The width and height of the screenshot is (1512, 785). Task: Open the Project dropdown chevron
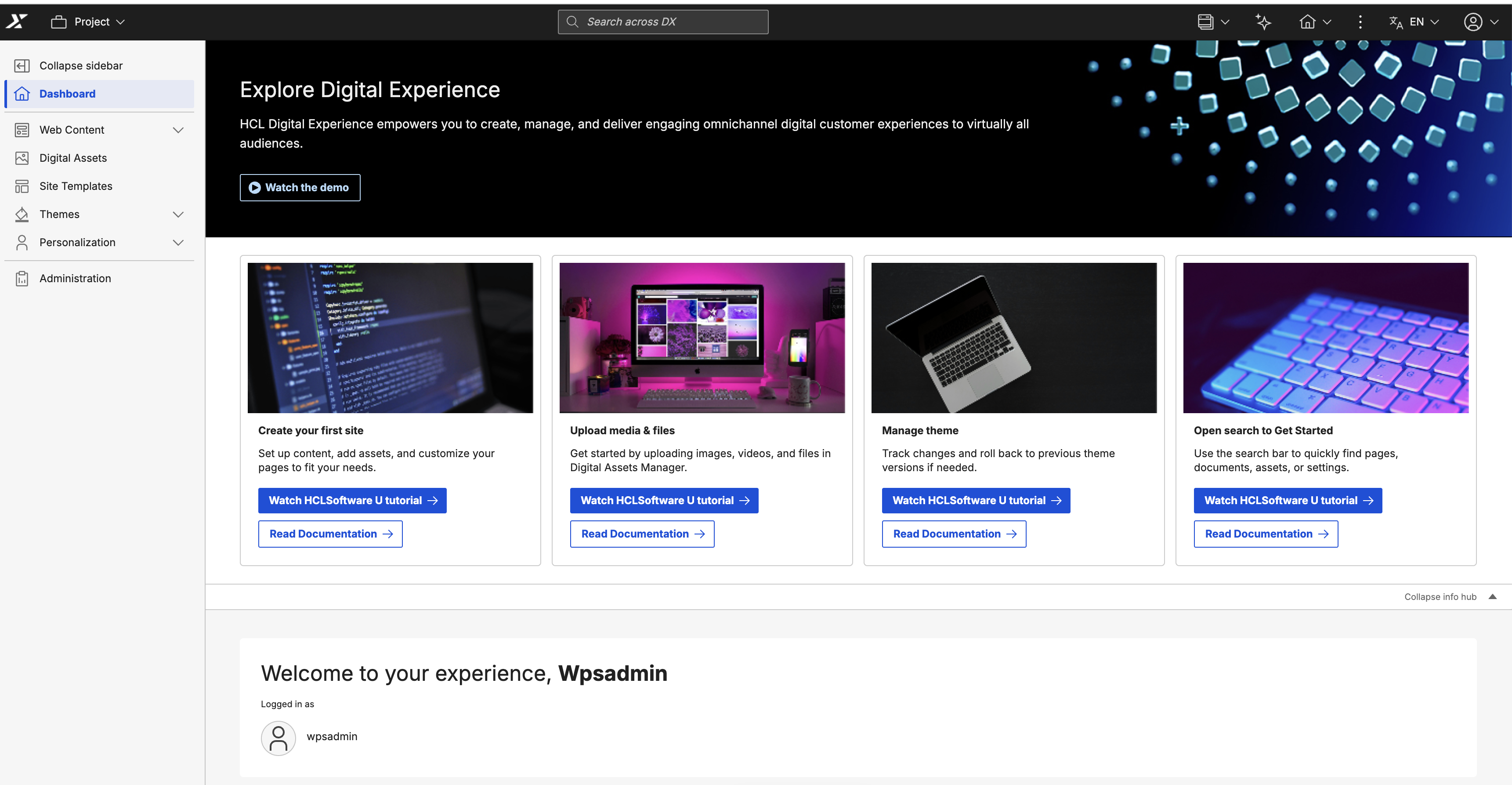120,22
